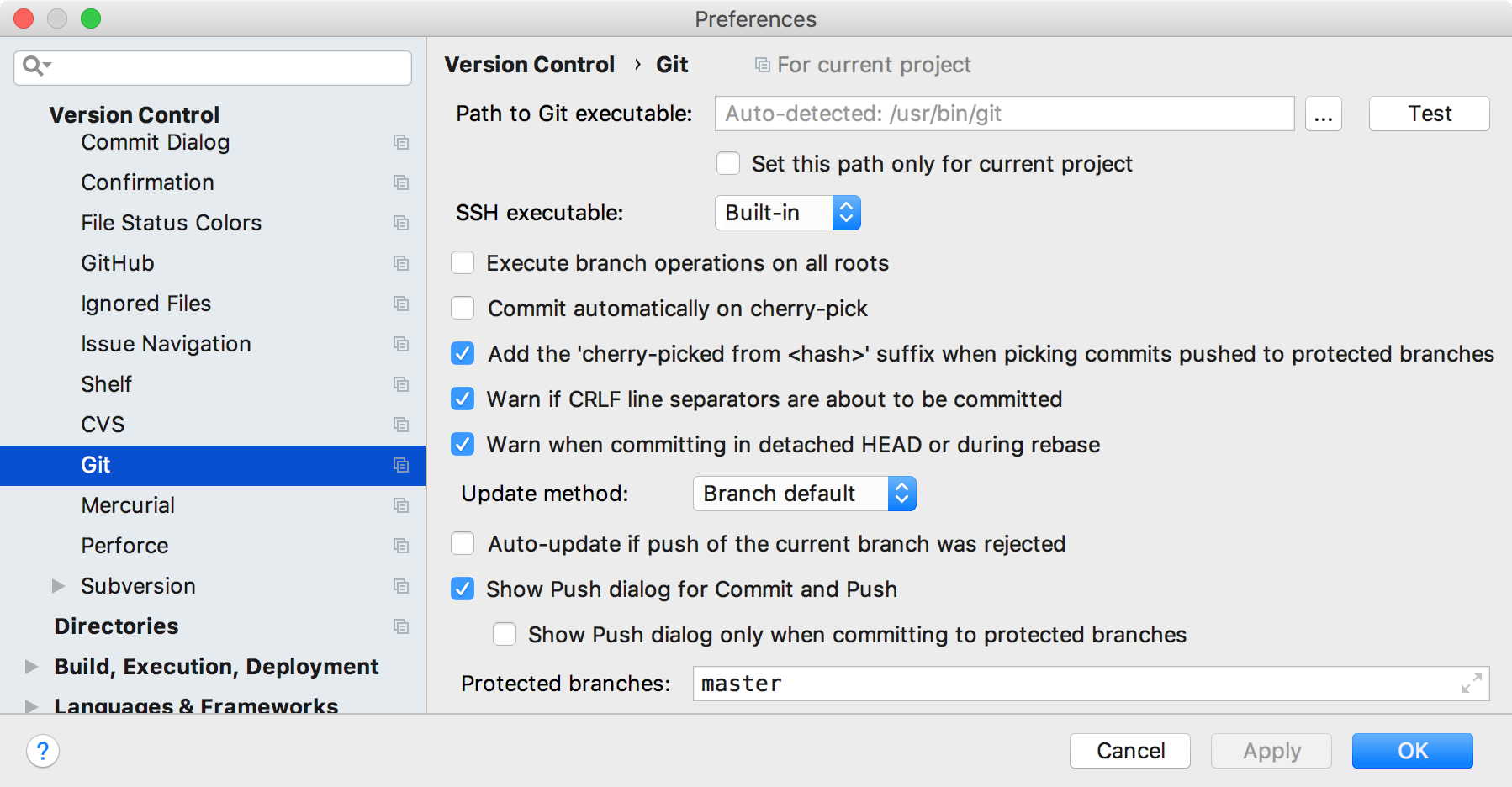Check Set this path only for current project
The image size is (1512, 787).
pos(727,163)
